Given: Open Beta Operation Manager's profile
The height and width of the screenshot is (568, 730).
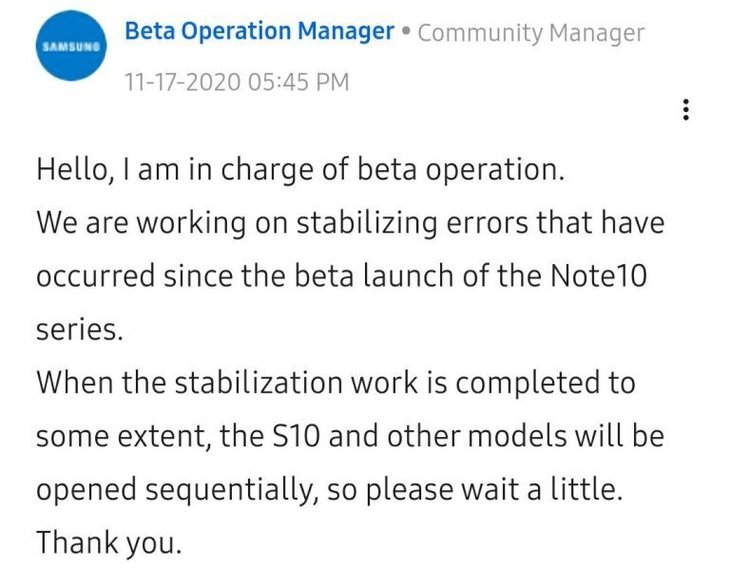Looking at the screenshot, I should 259,32.
